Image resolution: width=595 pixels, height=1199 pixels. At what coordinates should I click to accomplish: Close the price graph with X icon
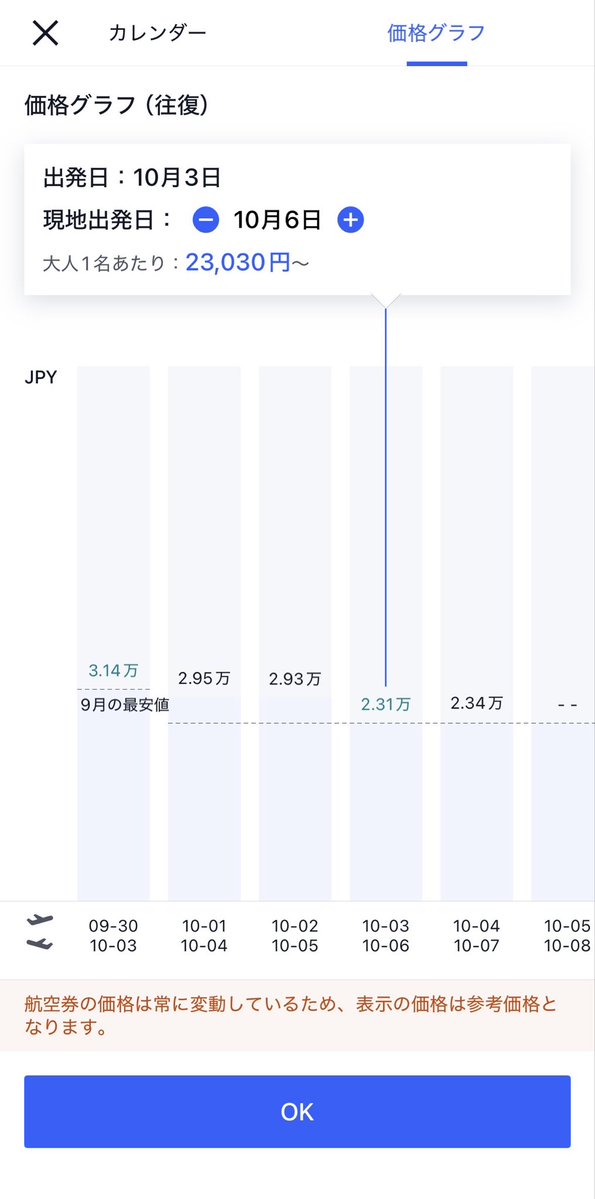tap(45, 33)
